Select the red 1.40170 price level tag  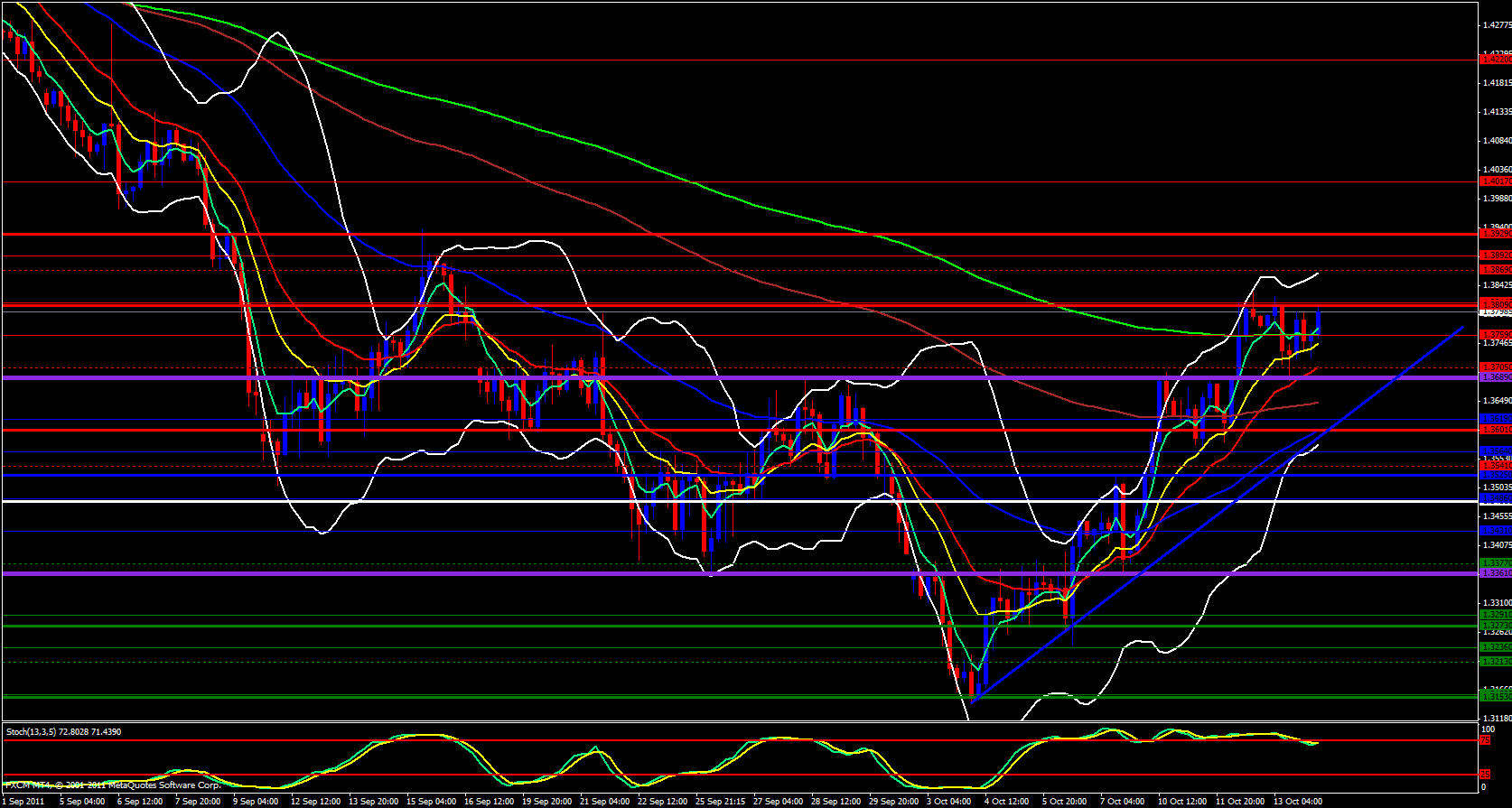(1495, 181)
